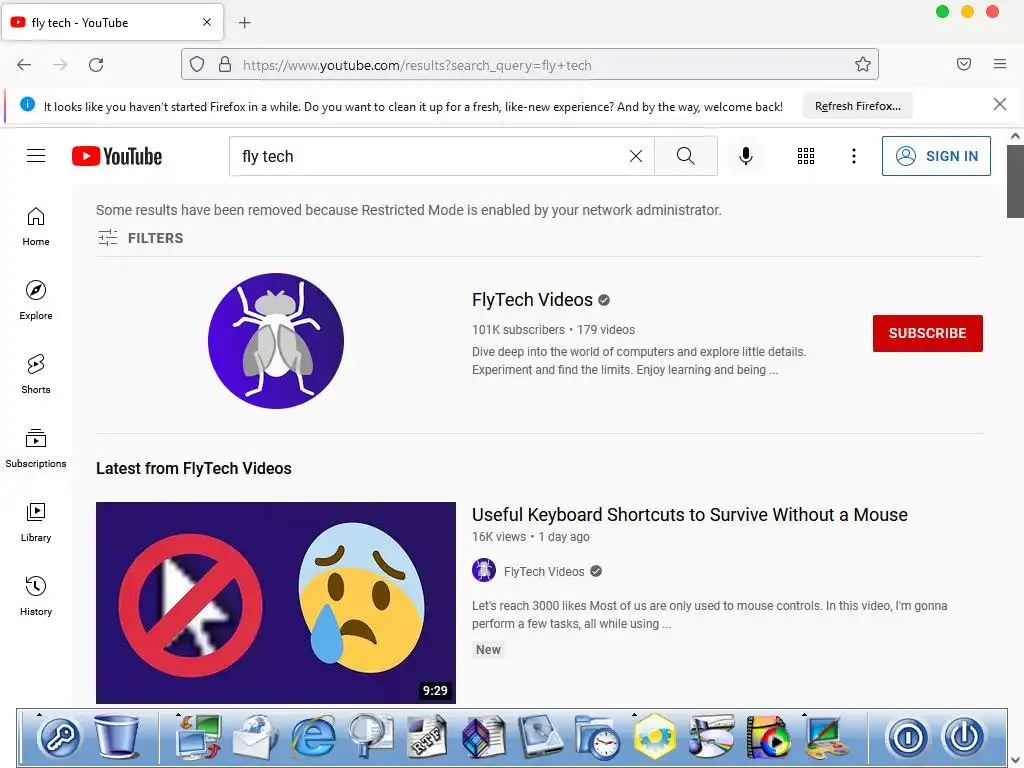Open the RTF document editor in dock

click(427, 738)
